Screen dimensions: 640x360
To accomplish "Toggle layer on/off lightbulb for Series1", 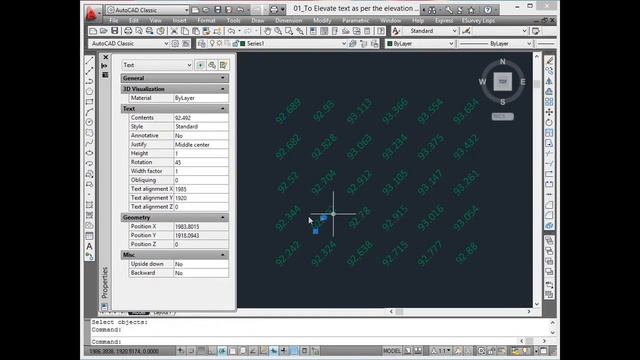I will (x=212, y=43).
